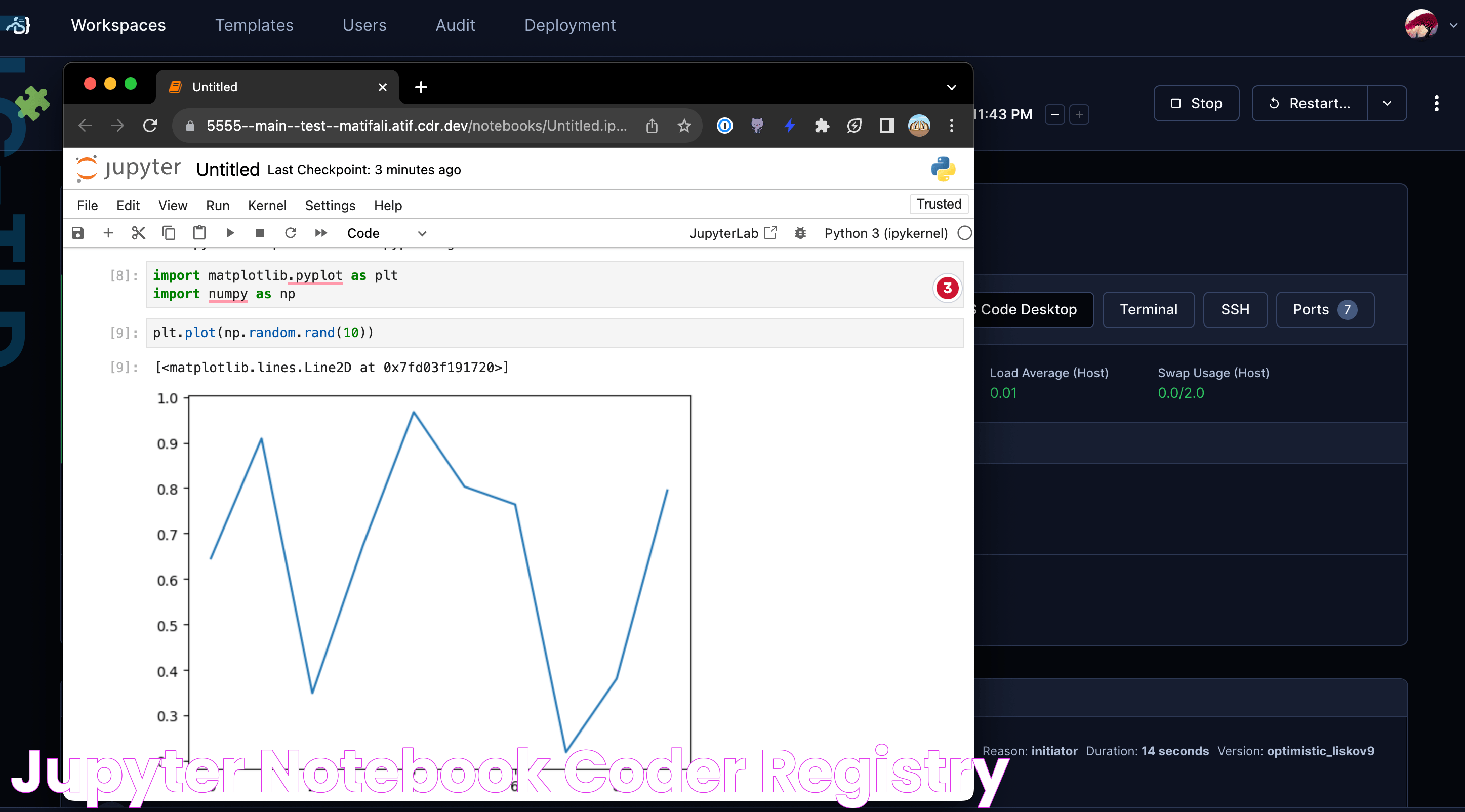The height and width of the screenshot is (812, 1465).
Task: Expand the dropdown arrow next to Restart
Action: pyautogui.click(x=1387, y=103)
